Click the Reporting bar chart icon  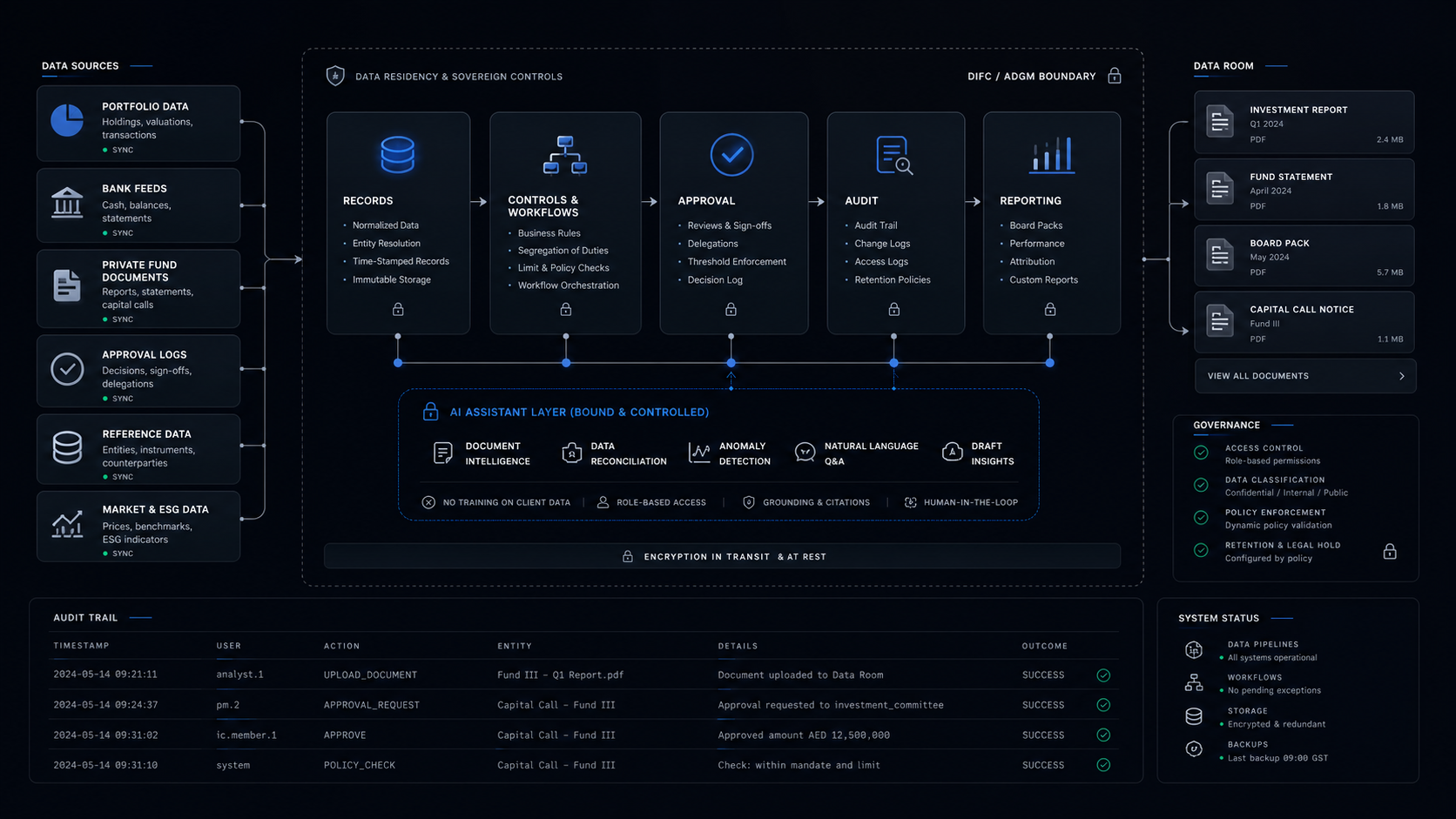(x=1052, y=155)
